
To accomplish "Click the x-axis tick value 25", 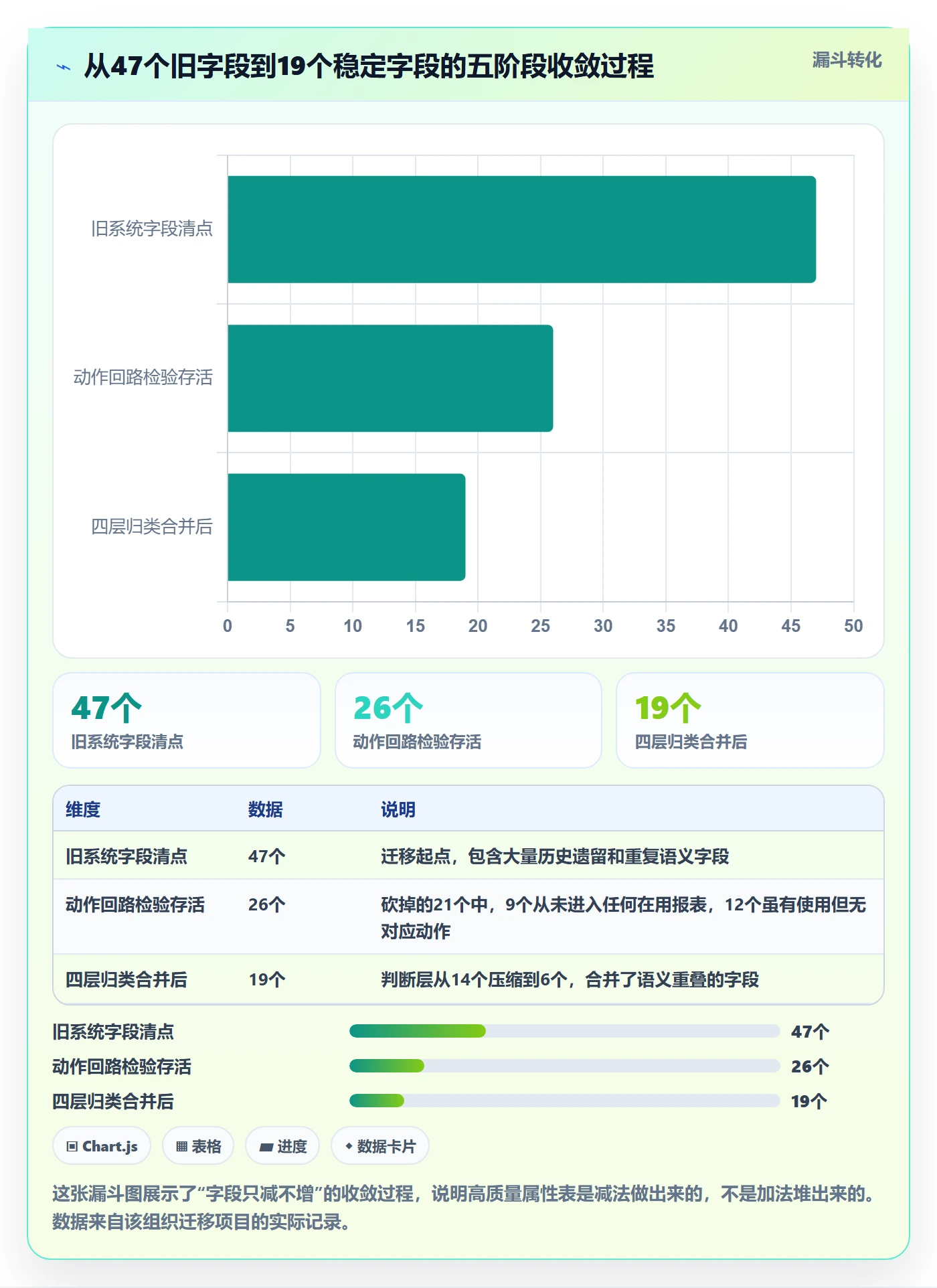I will point(540,626).
